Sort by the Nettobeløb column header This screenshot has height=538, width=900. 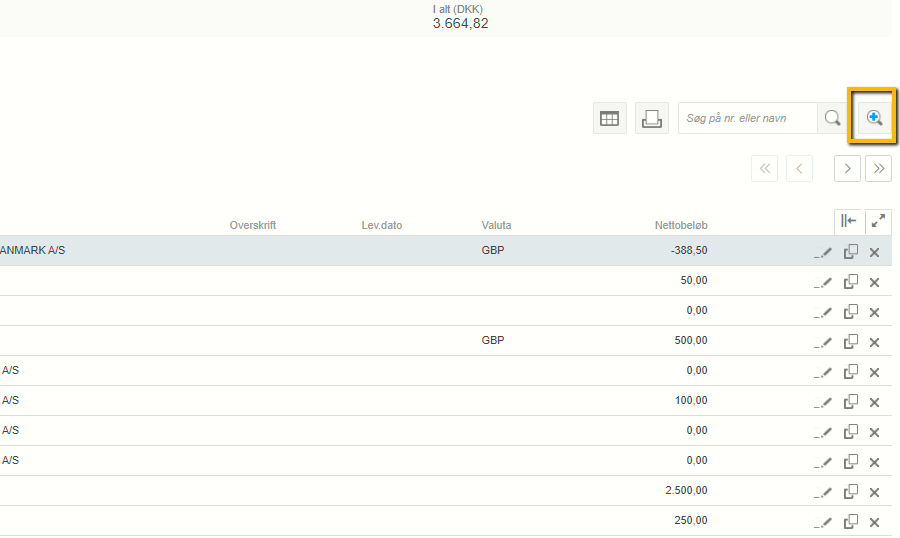click(680, 226)
